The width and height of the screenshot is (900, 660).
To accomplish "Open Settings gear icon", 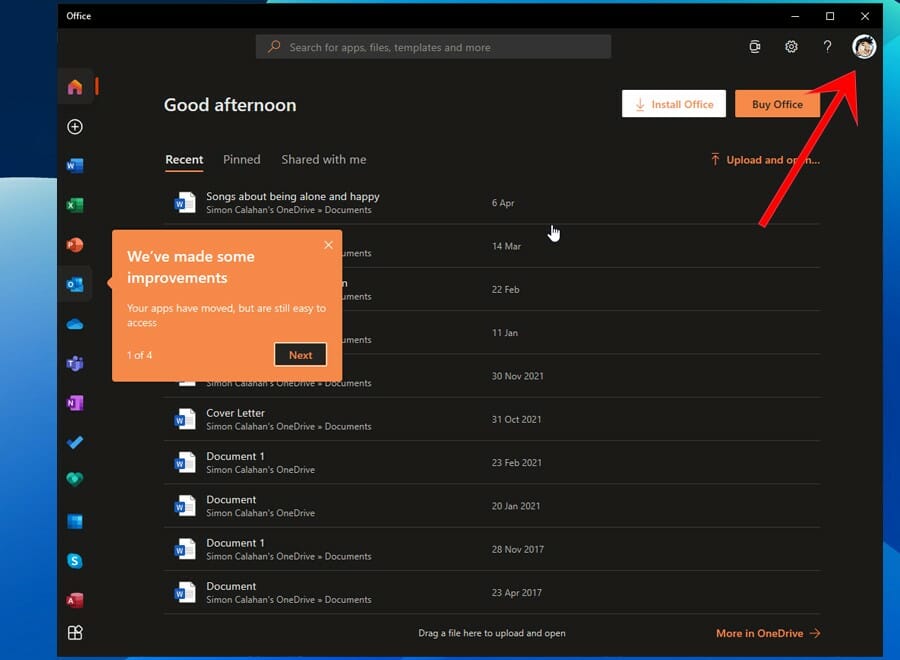I will (x=792, y=46).
